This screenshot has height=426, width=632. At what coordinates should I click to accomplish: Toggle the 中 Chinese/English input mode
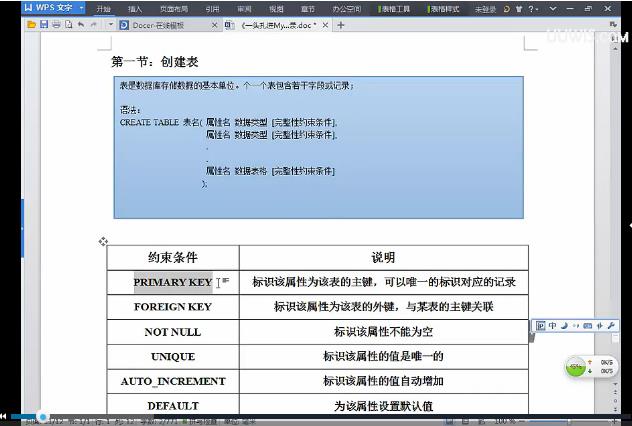pyautogui.click(x=552, y=326)
